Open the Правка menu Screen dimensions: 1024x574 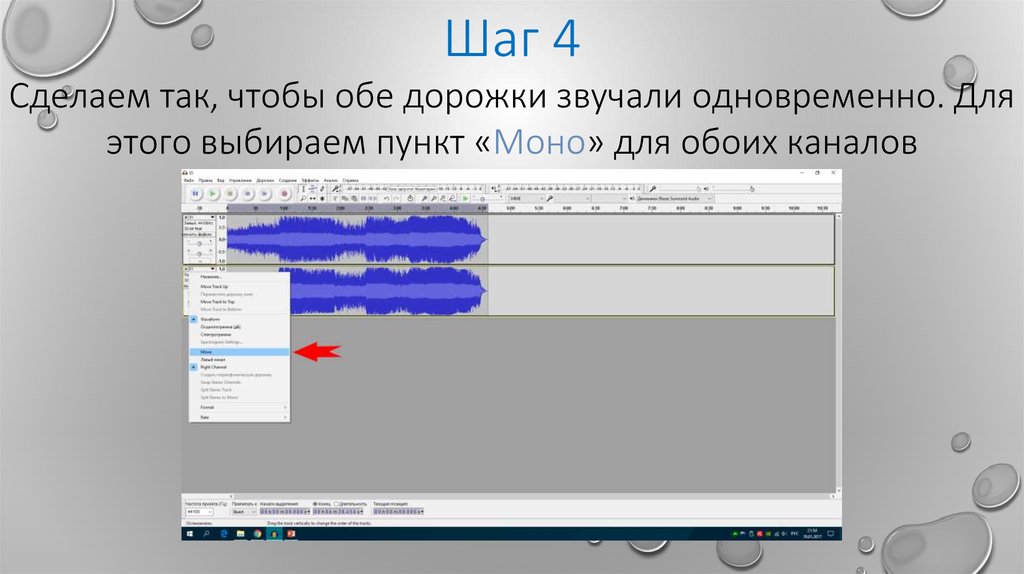pos(206,180)
